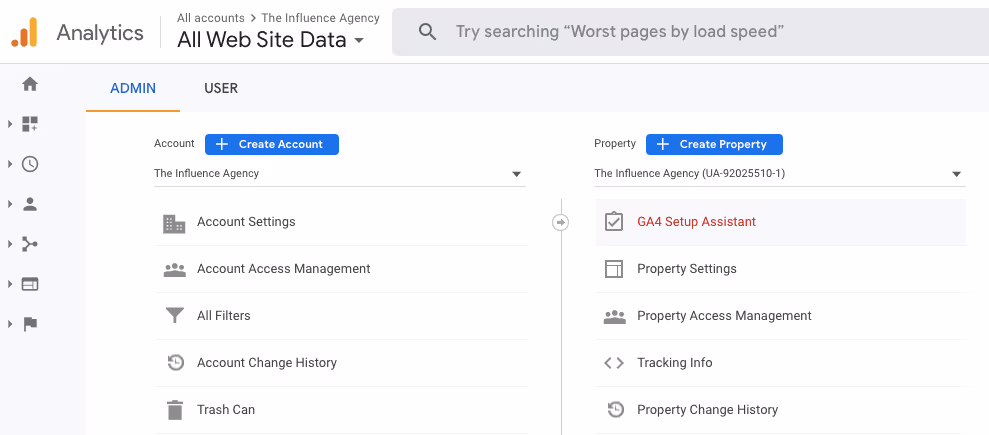Screen dimensions: 989x435
Task: Click the Google Analytics logo
Action: coord(24,32)
